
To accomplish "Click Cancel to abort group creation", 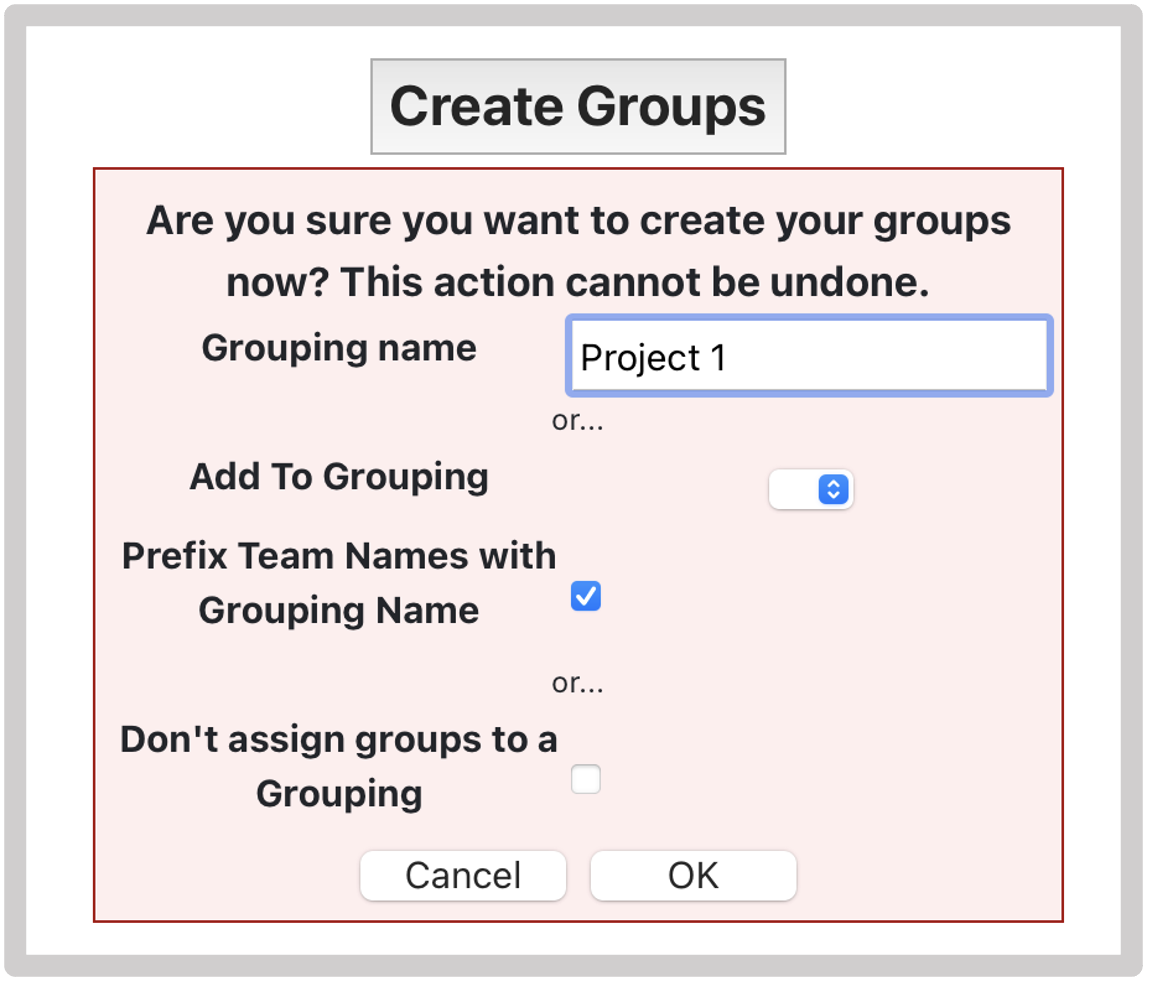I will point(462,875).
